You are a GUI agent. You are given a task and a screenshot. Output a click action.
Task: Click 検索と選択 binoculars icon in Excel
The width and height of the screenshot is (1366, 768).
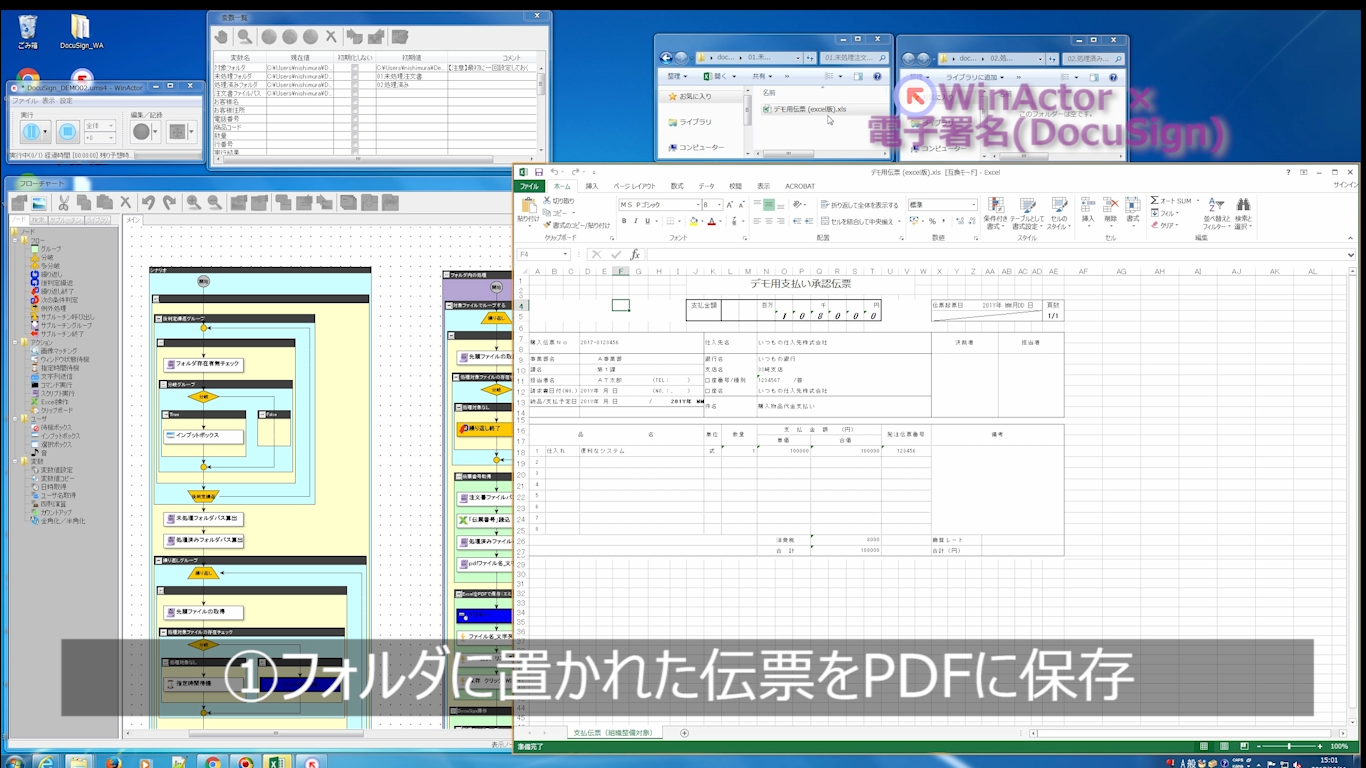click(1243, 211)
